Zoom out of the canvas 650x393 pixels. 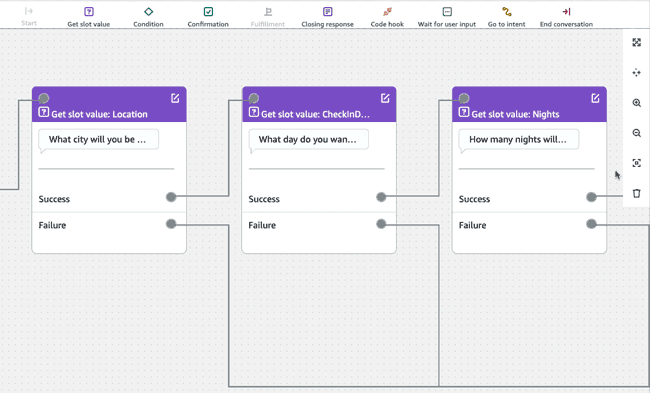click(x=637, y=133)
